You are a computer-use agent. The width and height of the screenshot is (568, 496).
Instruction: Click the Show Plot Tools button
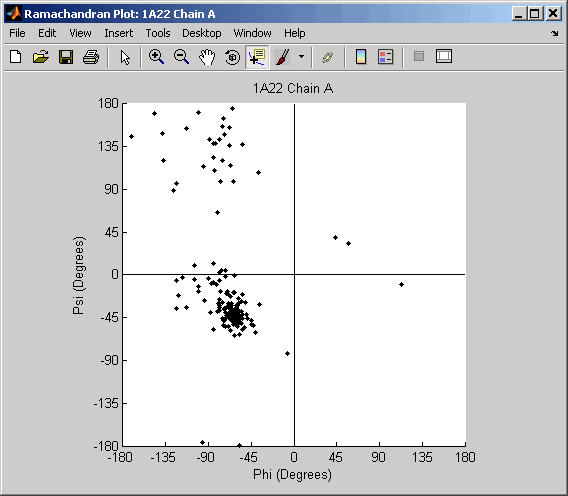click(x=444, y=57)
